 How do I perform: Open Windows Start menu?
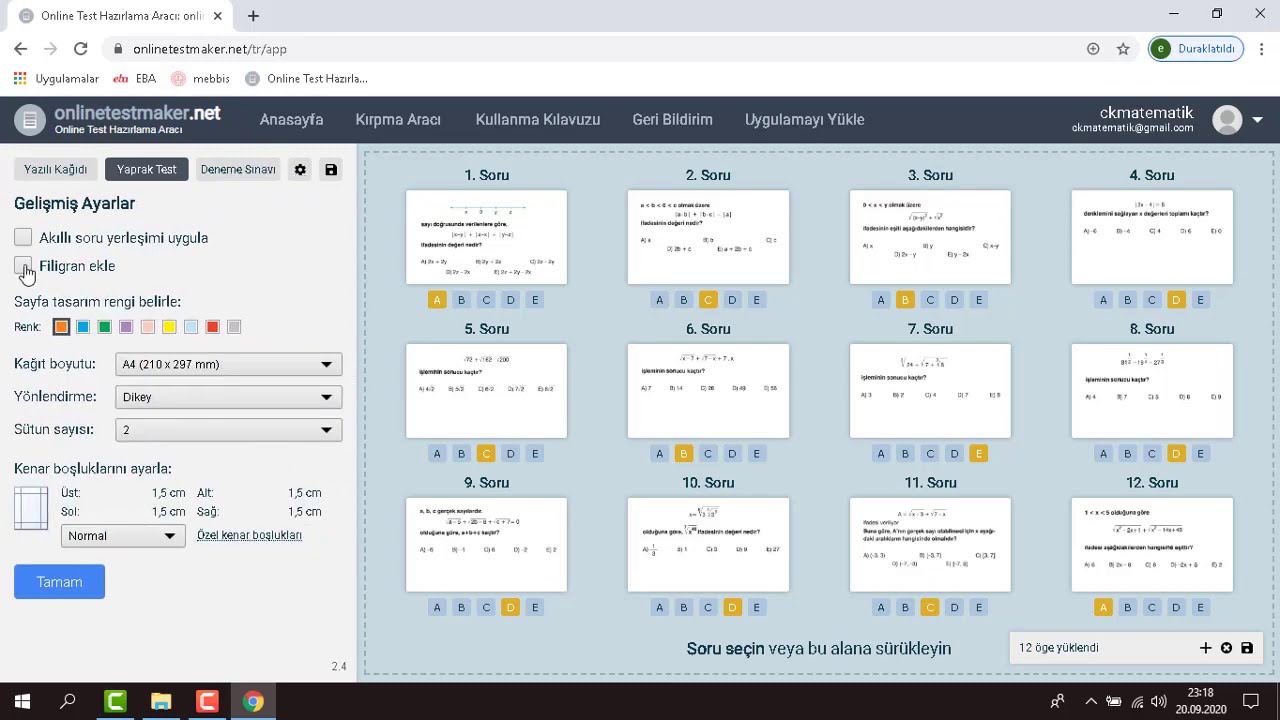pyautogui.click(x=22, y=701)
